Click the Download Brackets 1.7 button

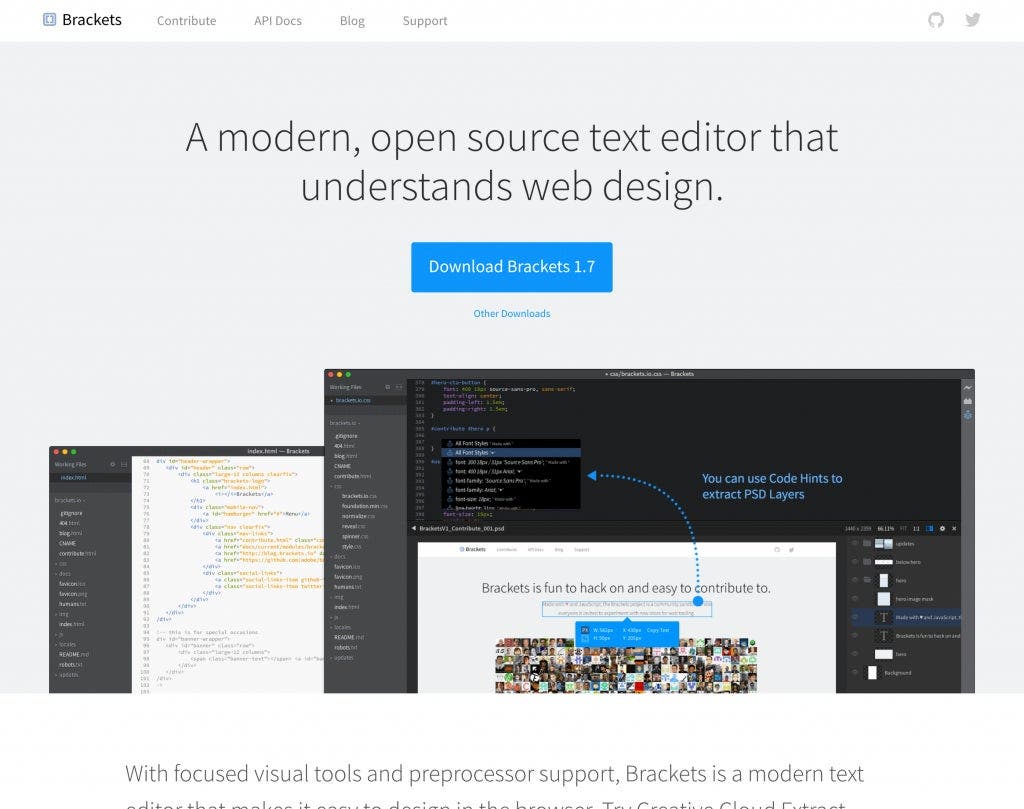point(511,267)
